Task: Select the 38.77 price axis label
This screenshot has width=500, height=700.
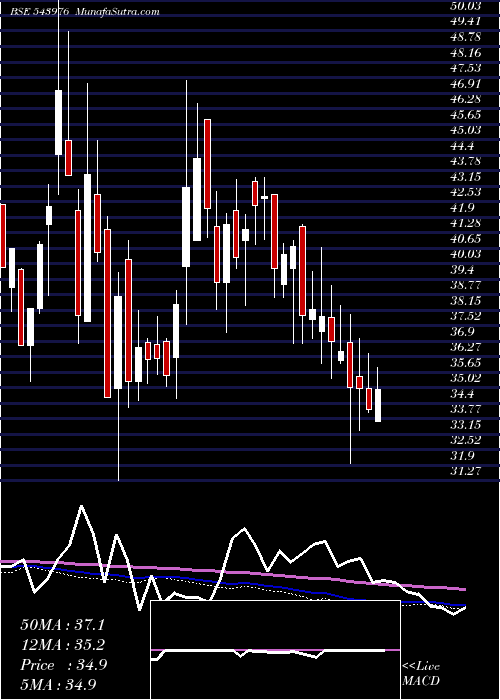Action: pyautogui.click(x=465, y=285)
